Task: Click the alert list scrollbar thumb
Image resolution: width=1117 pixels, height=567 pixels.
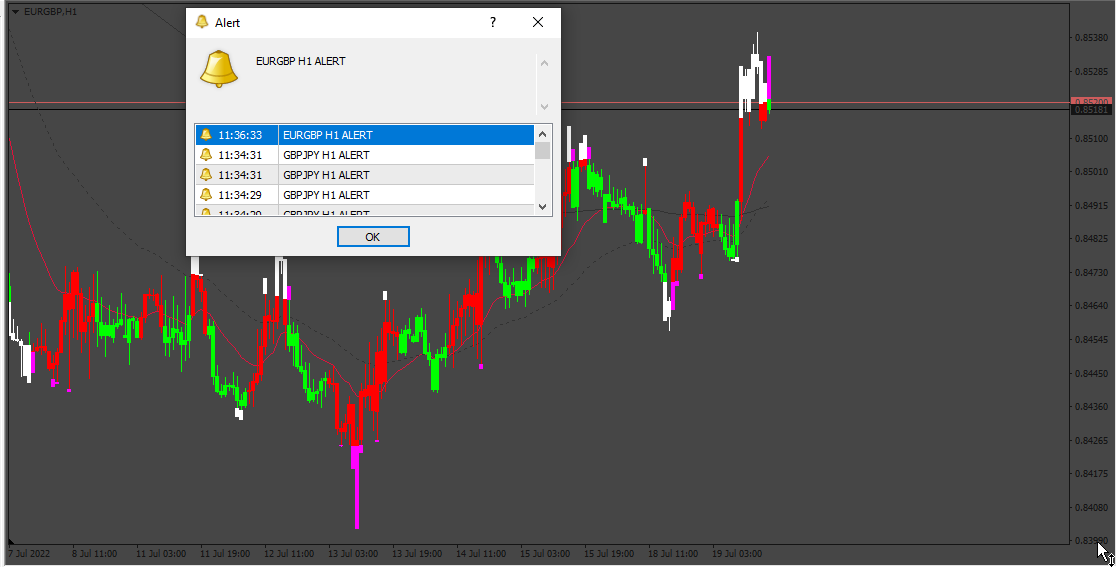Action: (543, 151)
